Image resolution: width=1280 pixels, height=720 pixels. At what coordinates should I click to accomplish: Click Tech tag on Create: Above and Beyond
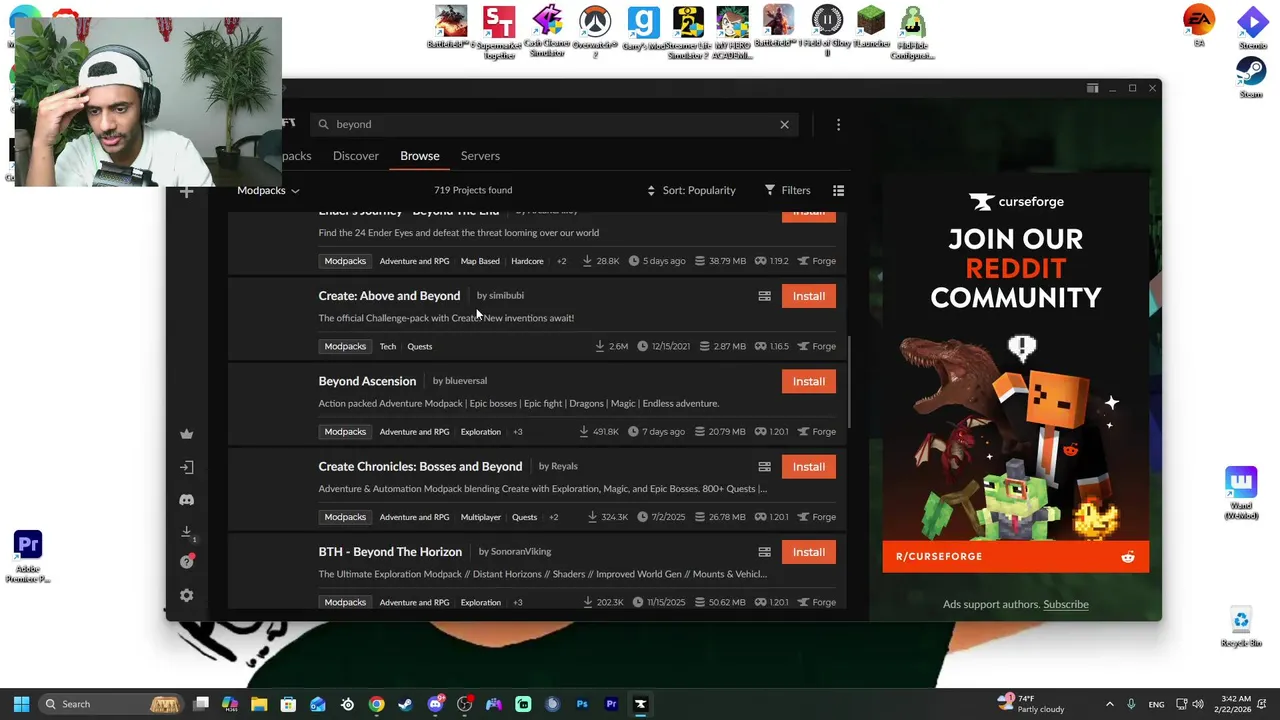(388, 346)
